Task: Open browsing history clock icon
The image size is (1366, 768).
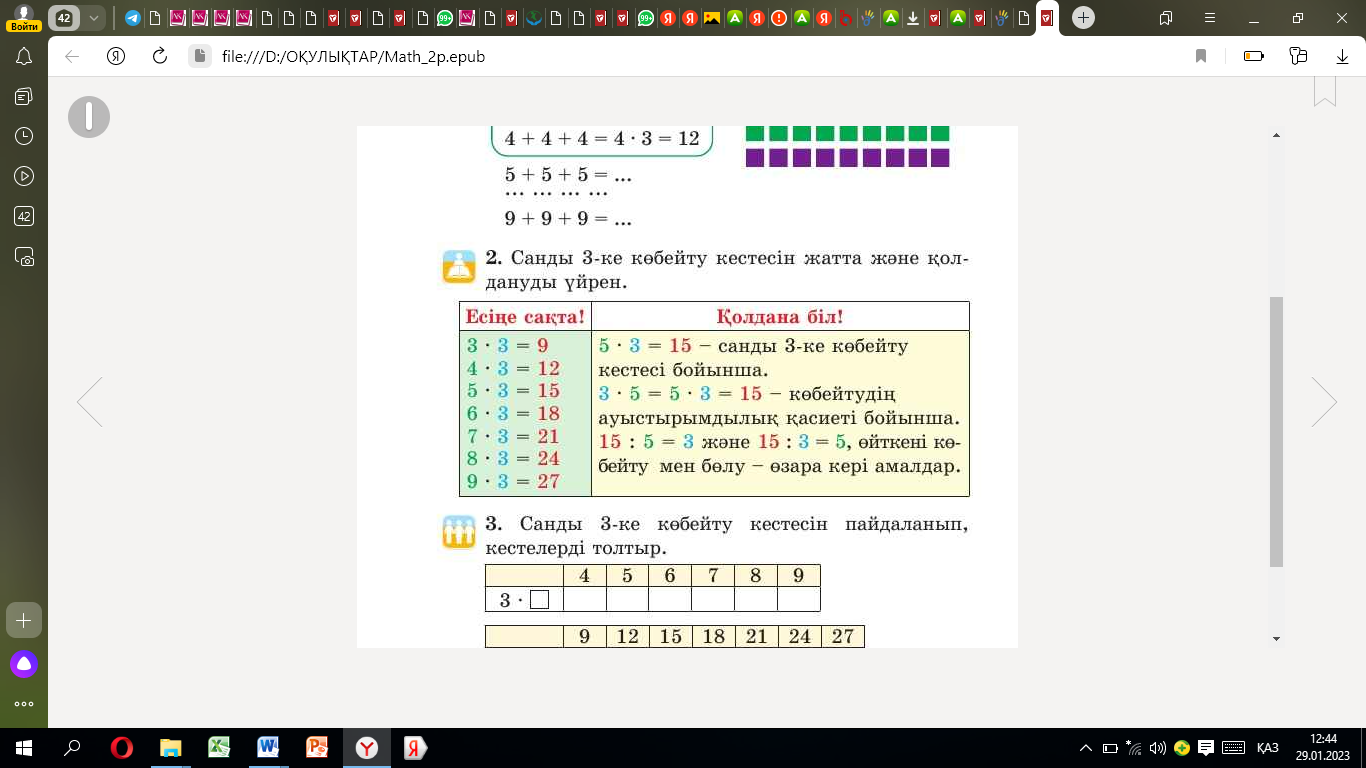Action: 24,136
